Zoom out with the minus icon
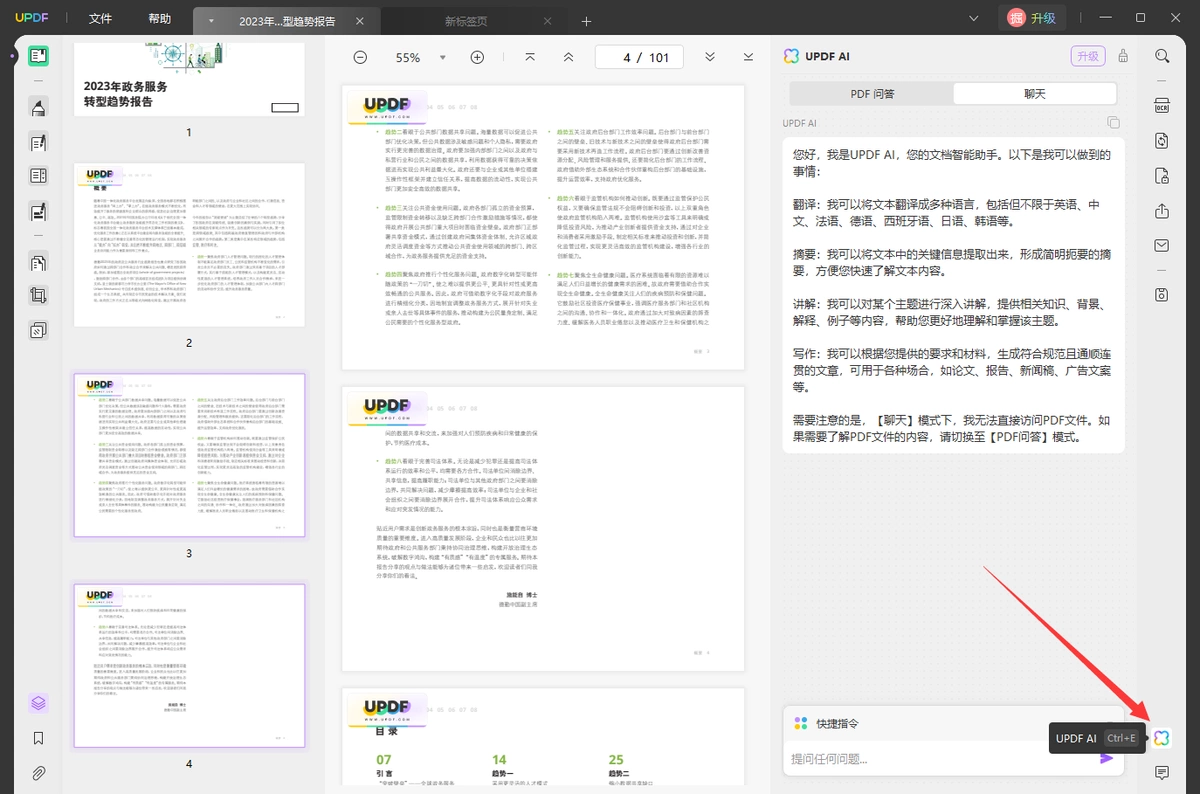This screenshot has height=794, width=1200. [x=360, y=57]
